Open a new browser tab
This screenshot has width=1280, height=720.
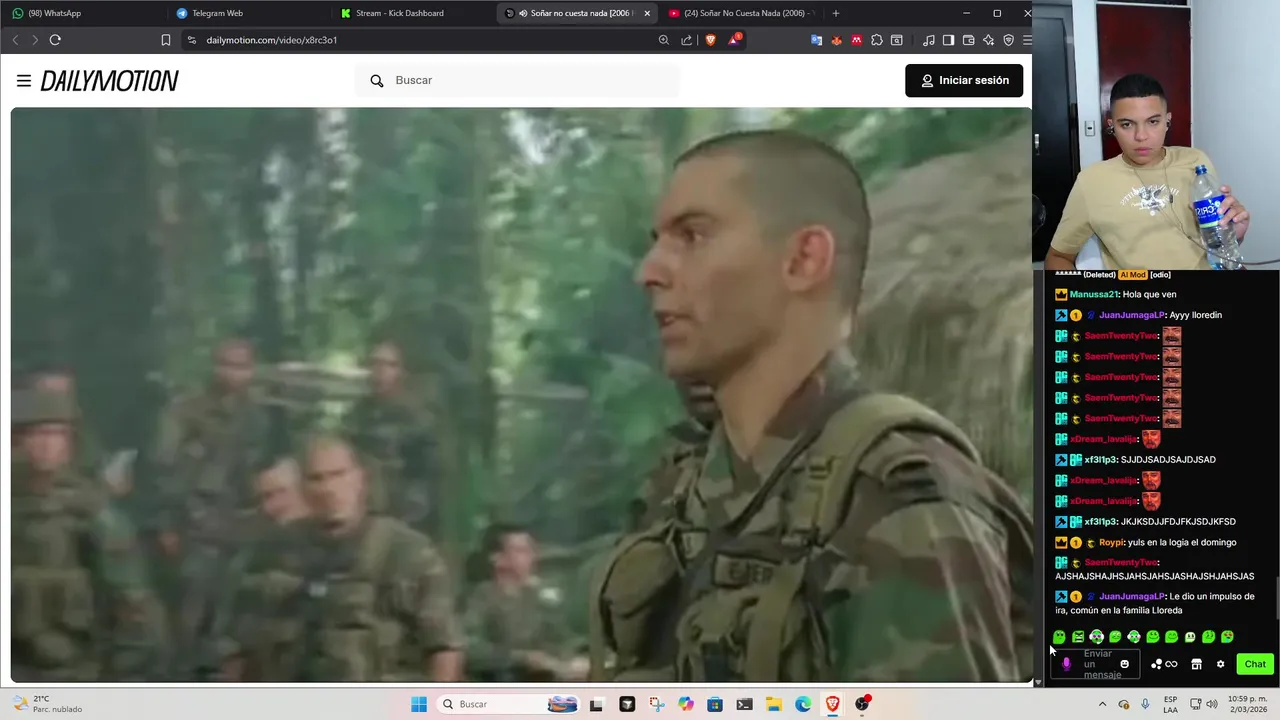(x=836, y=13)
